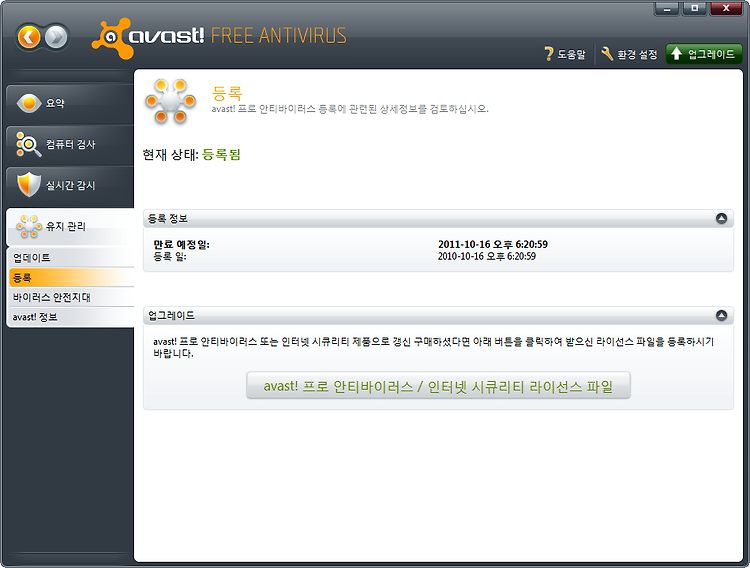This screenshot has height=568, width=750.
Task: Collapse the 등록 정보 panel
Action: pos(721,219)
